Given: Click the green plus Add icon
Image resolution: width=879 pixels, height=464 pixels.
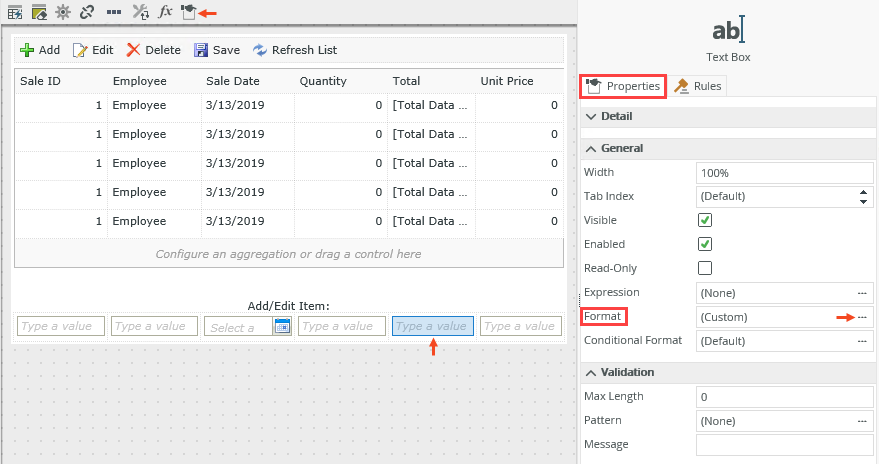Looking at the screenshot, I should point(27,50).
